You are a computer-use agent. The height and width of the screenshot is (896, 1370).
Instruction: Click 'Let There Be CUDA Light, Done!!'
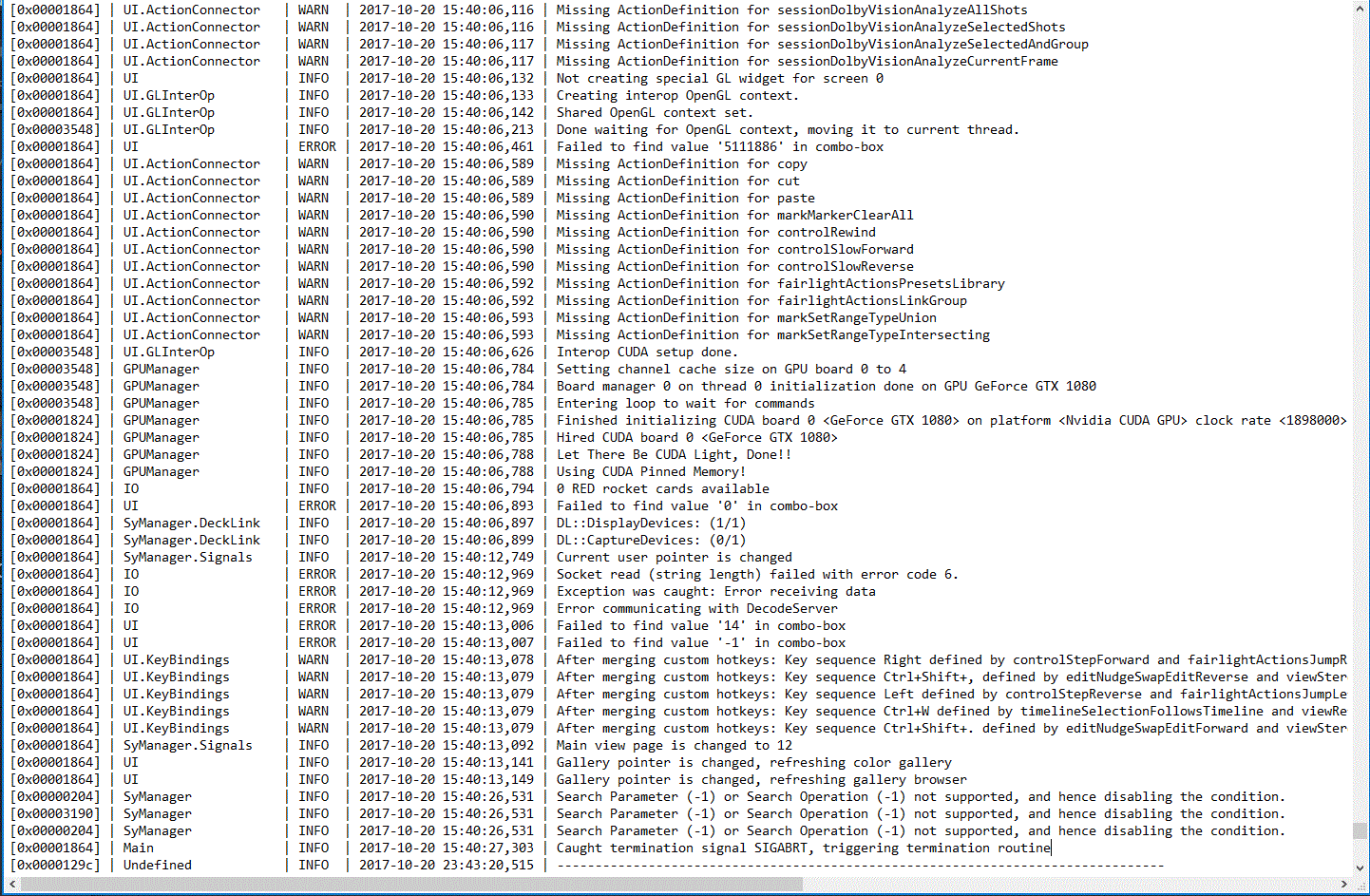coord(674,454)
